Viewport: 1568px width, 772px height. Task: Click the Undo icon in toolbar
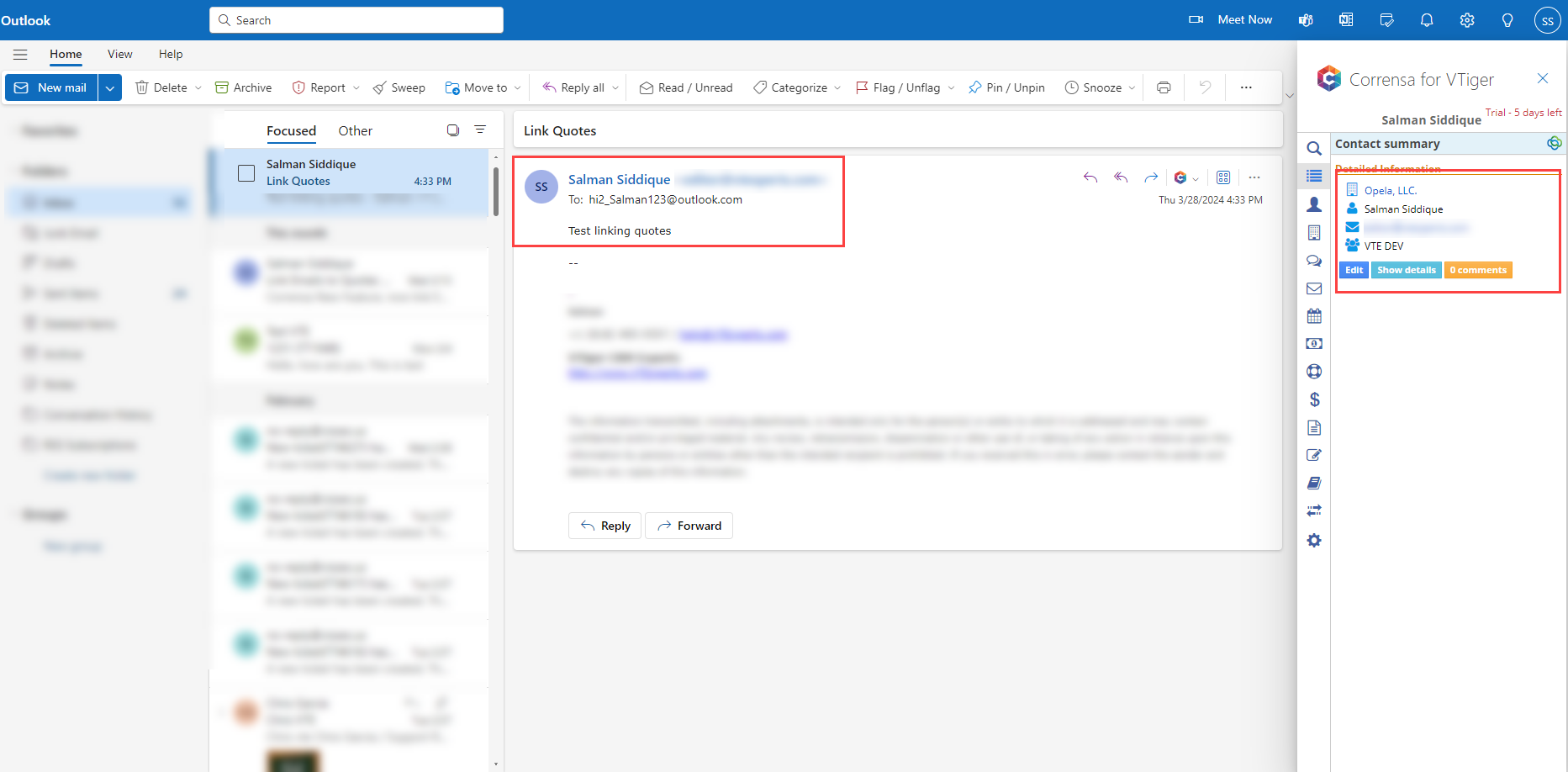point(1205,87)
